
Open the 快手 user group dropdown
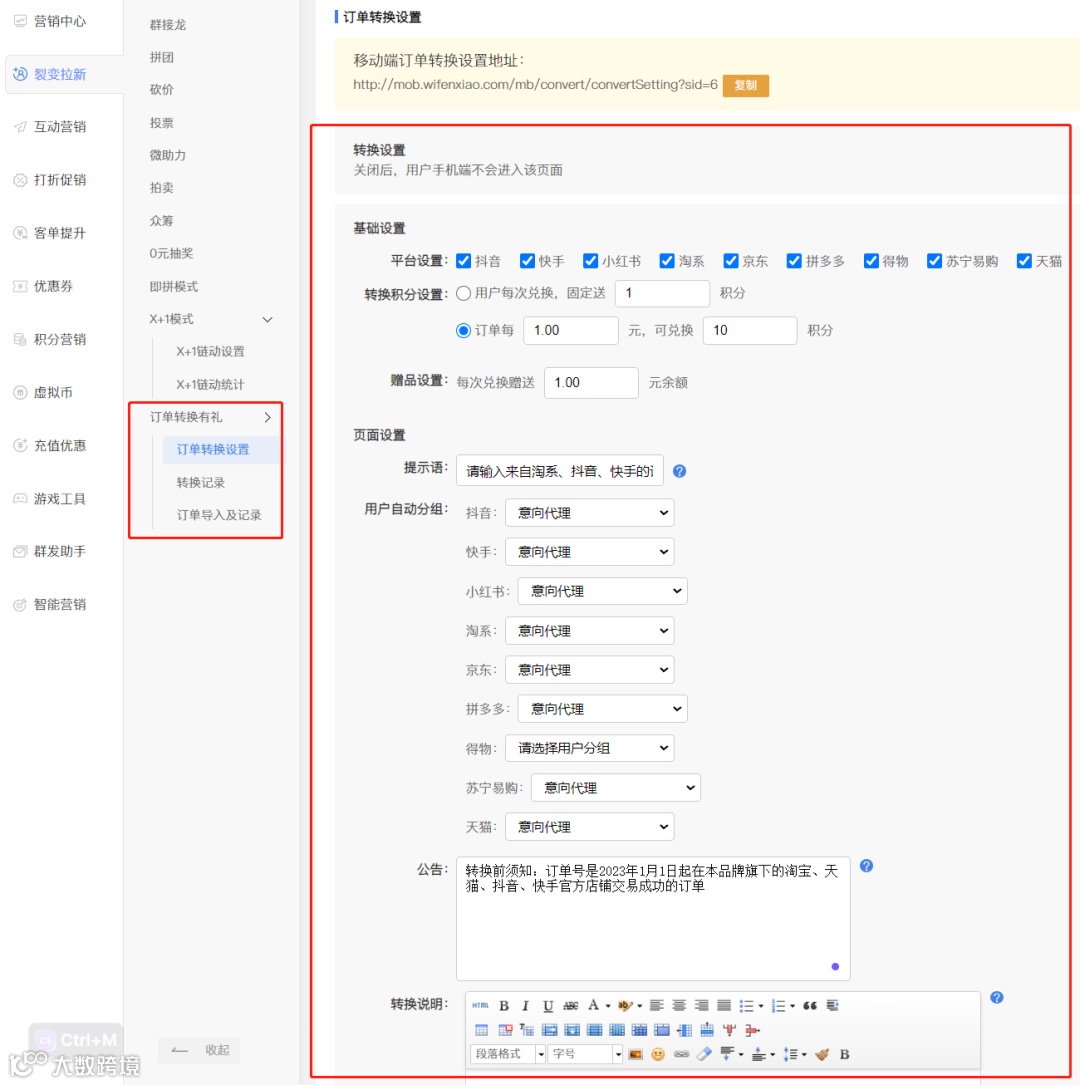point(589,552)
